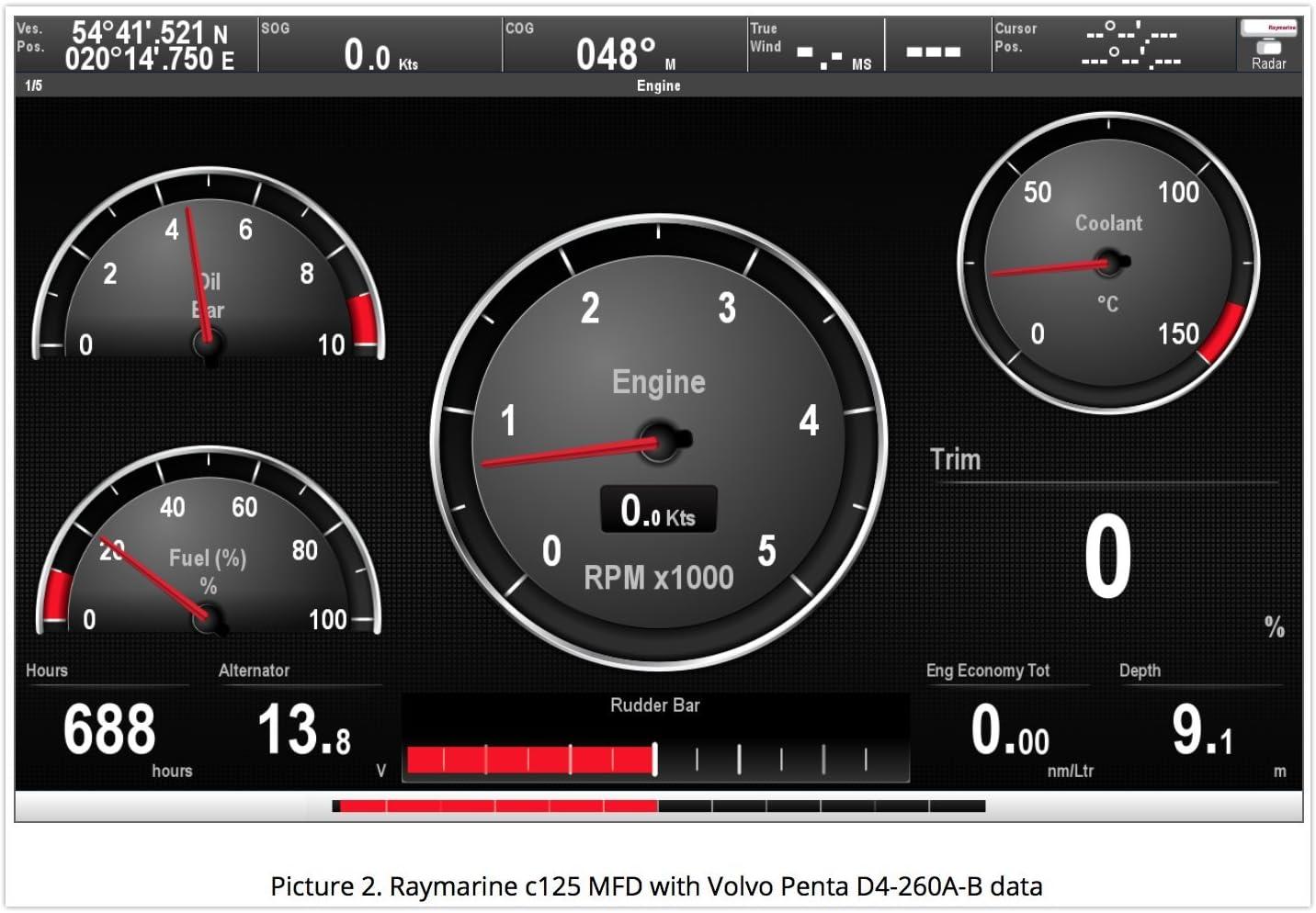Viewport: 1316px width, 913px height.
Task: Select the engine Hours 688 readout
Action: (110, 730)
